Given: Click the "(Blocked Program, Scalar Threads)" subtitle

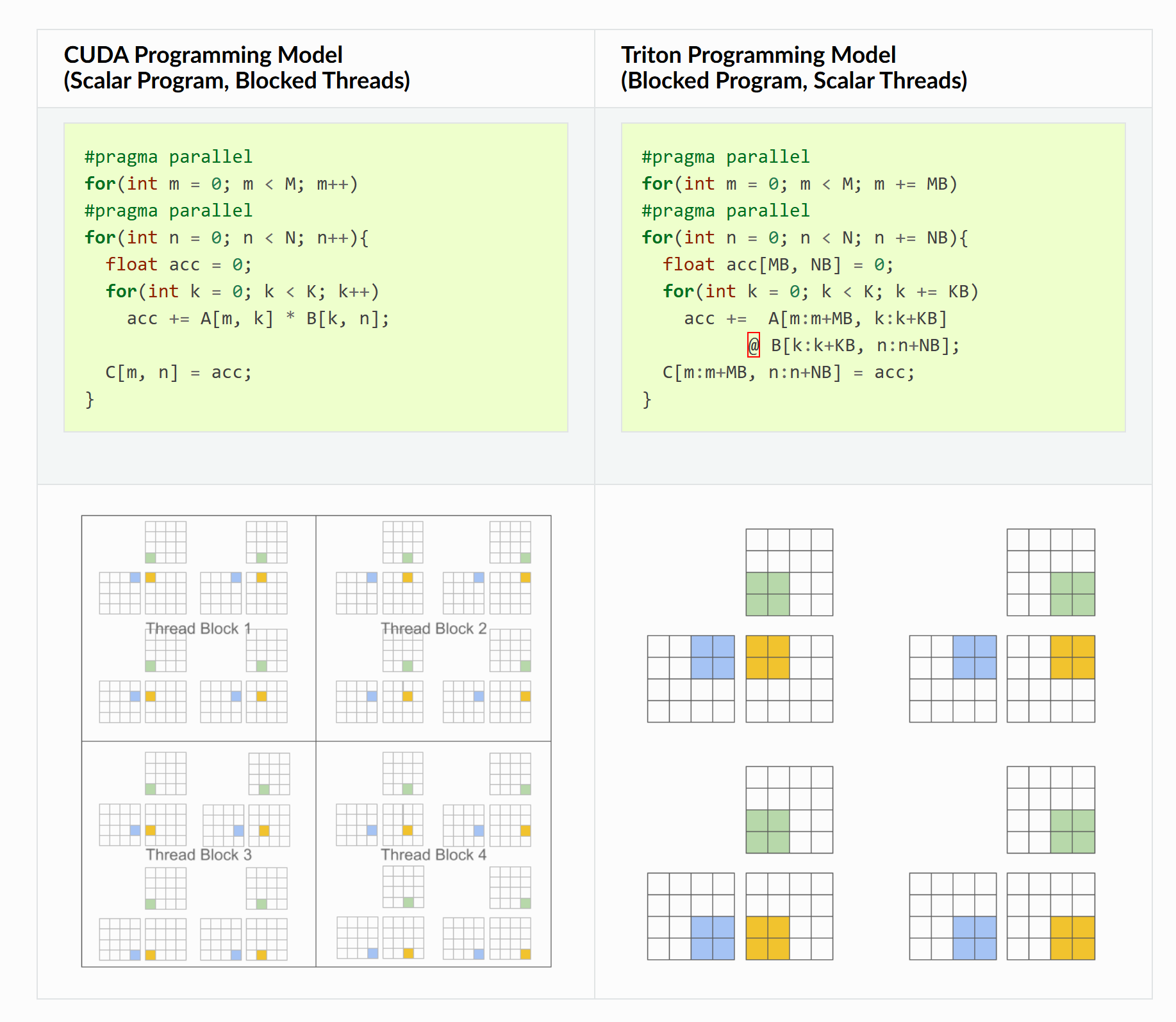Looking at the screenshot, I should [794, 81].
